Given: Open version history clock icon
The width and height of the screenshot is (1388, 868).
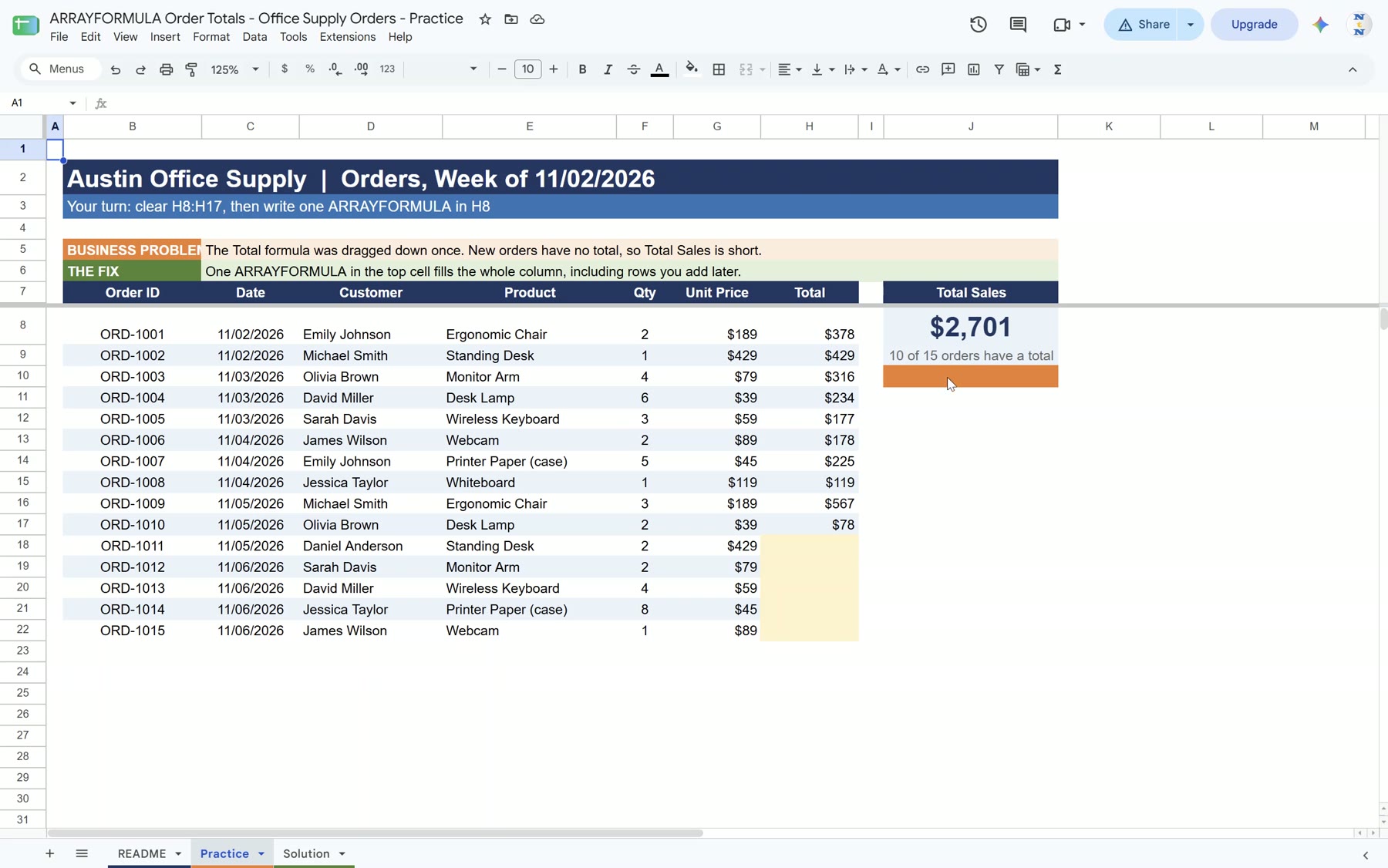Looking at the screenshot, I should [979, 25].
